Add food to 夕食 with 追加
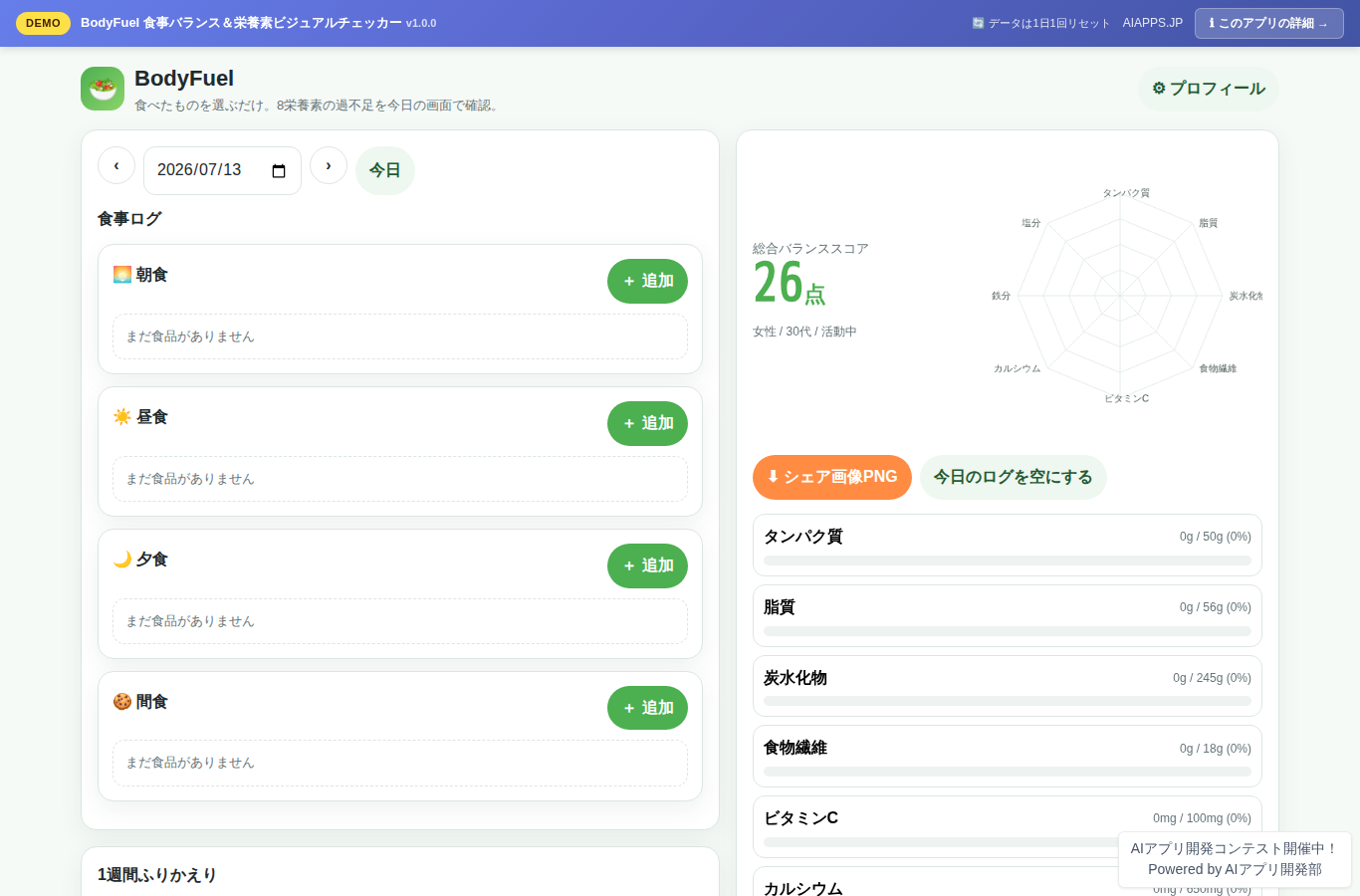 647,565
